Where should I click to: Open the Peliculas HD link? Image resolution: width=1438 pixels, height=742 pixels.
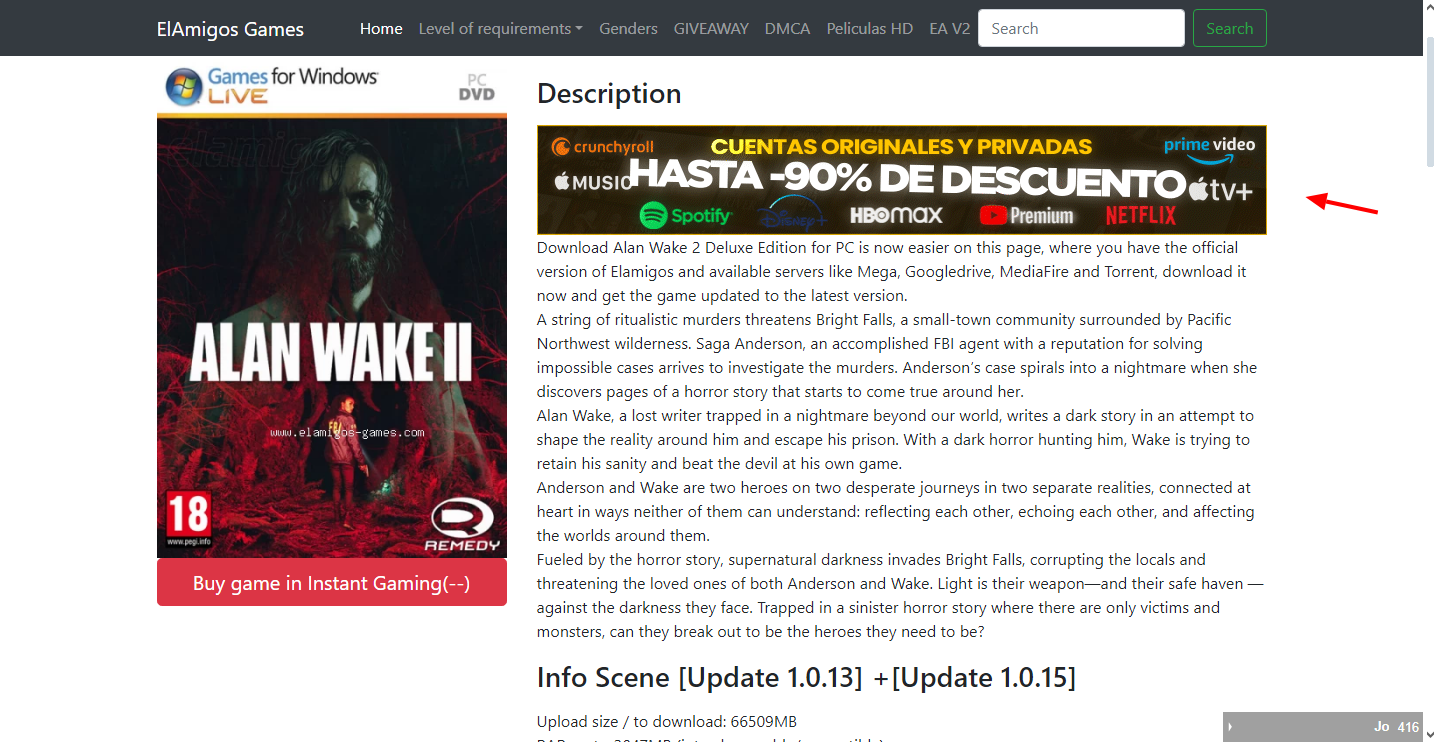click(869, 29)
